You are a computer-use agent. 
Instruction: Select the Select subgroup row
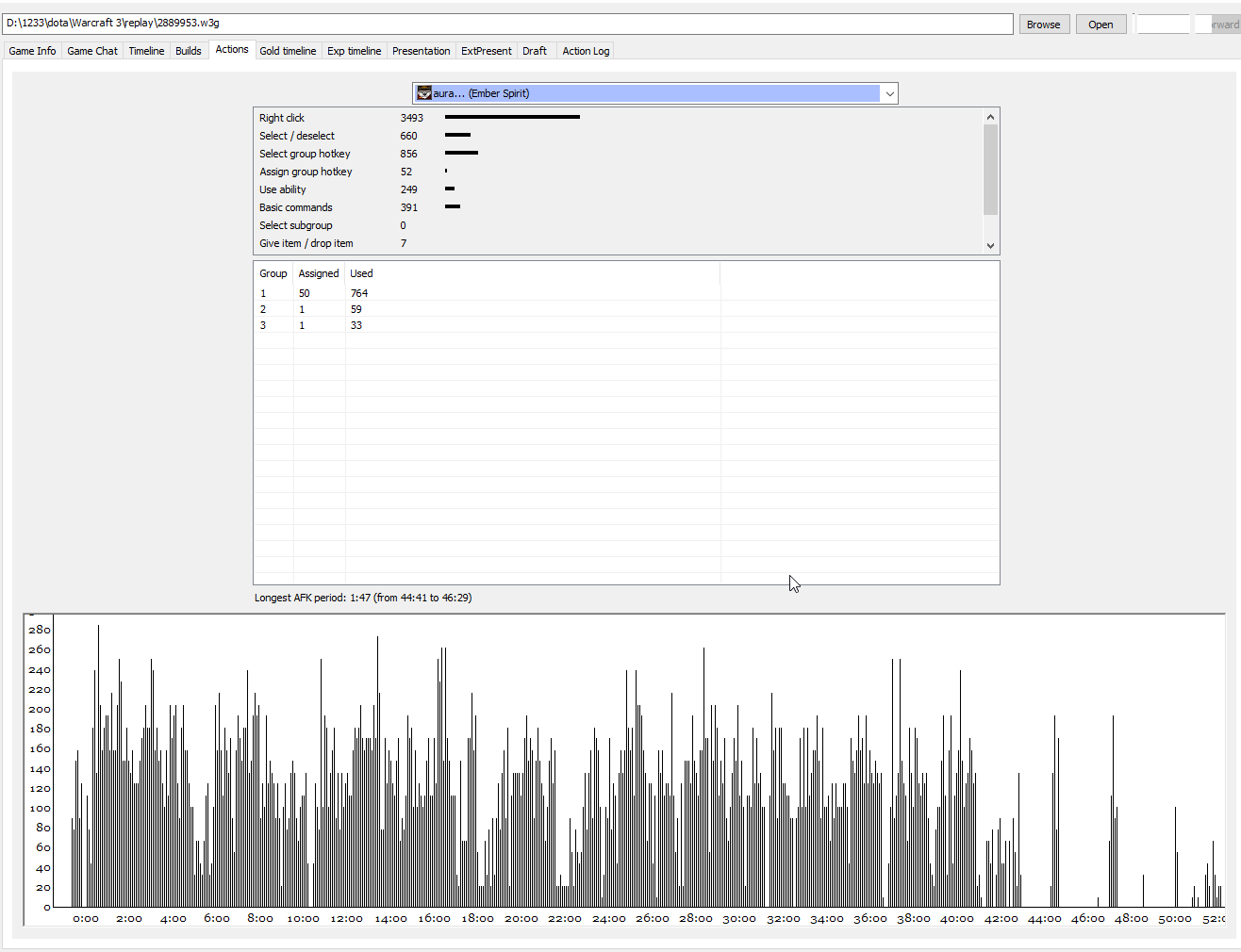tap(618, 225)
